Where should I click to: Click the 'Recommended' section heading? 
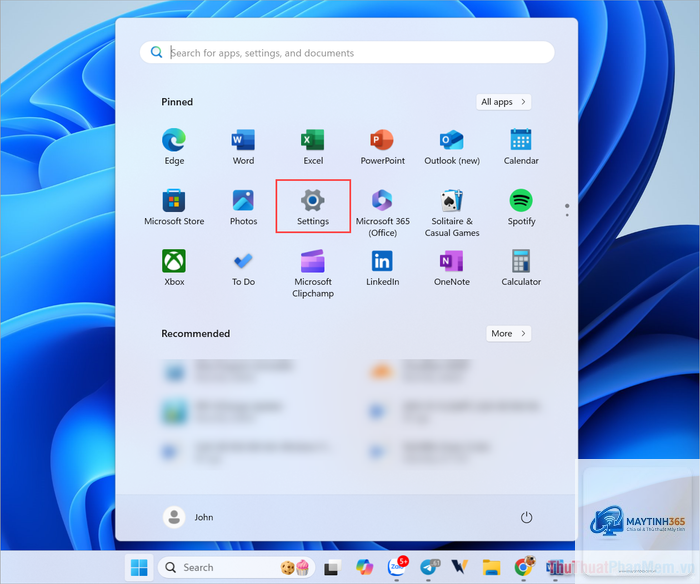196,334
